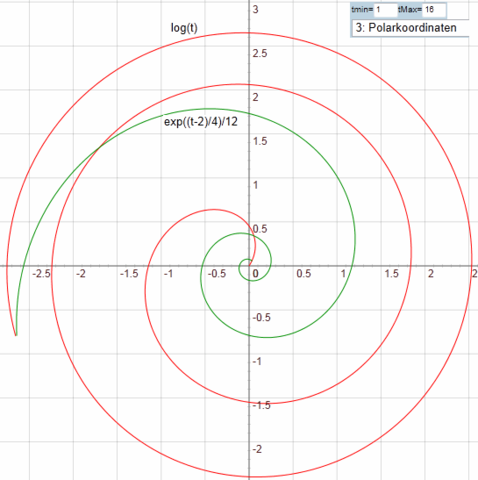This screenshot has height=480, width=478.
Task: Click the log(t) curve label
Action: tap(184, 28)
